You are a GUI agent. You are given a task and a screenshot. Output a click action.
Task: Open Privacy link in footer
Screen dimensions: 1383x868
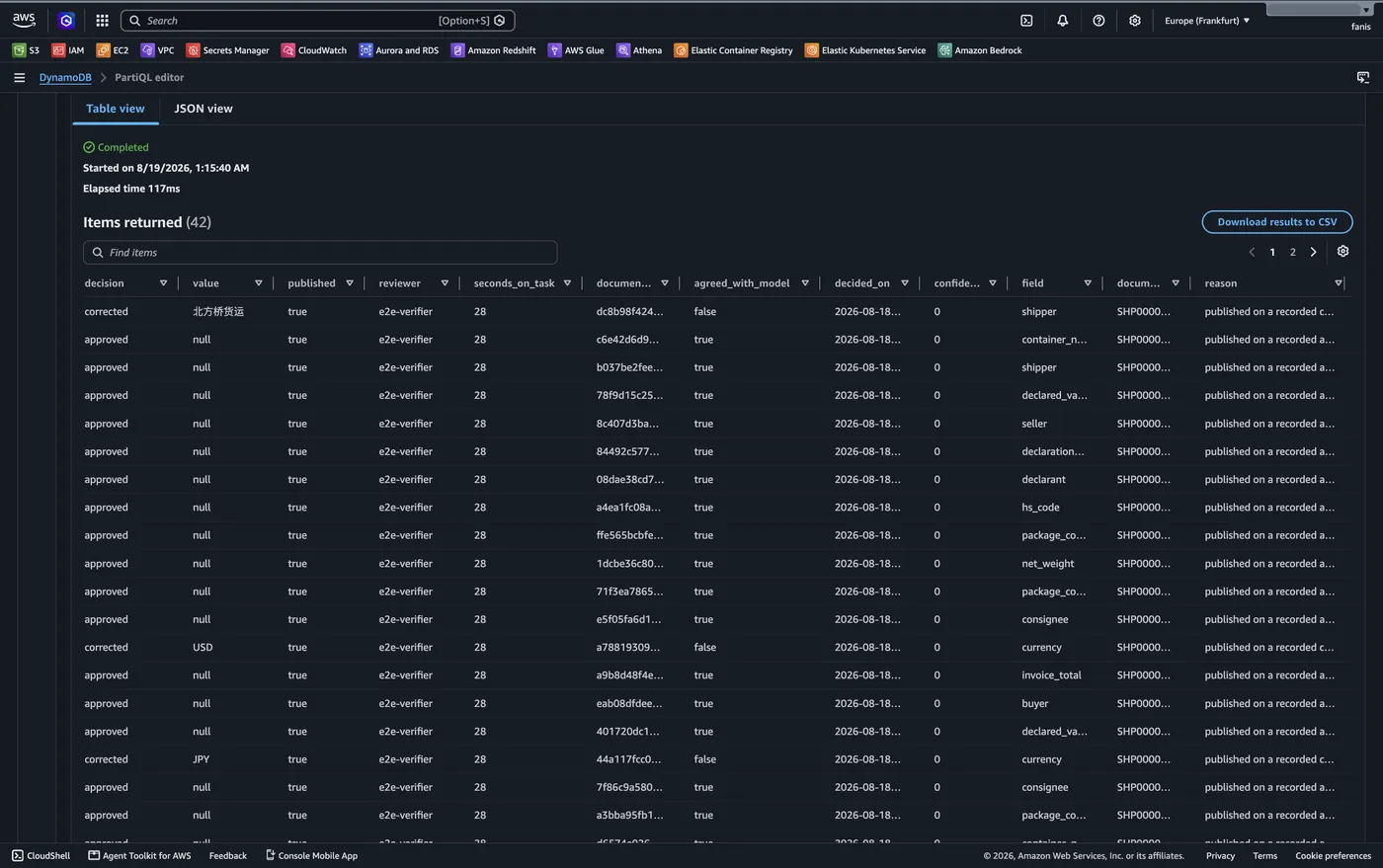pyautogui.click(x=1220, y=856)
